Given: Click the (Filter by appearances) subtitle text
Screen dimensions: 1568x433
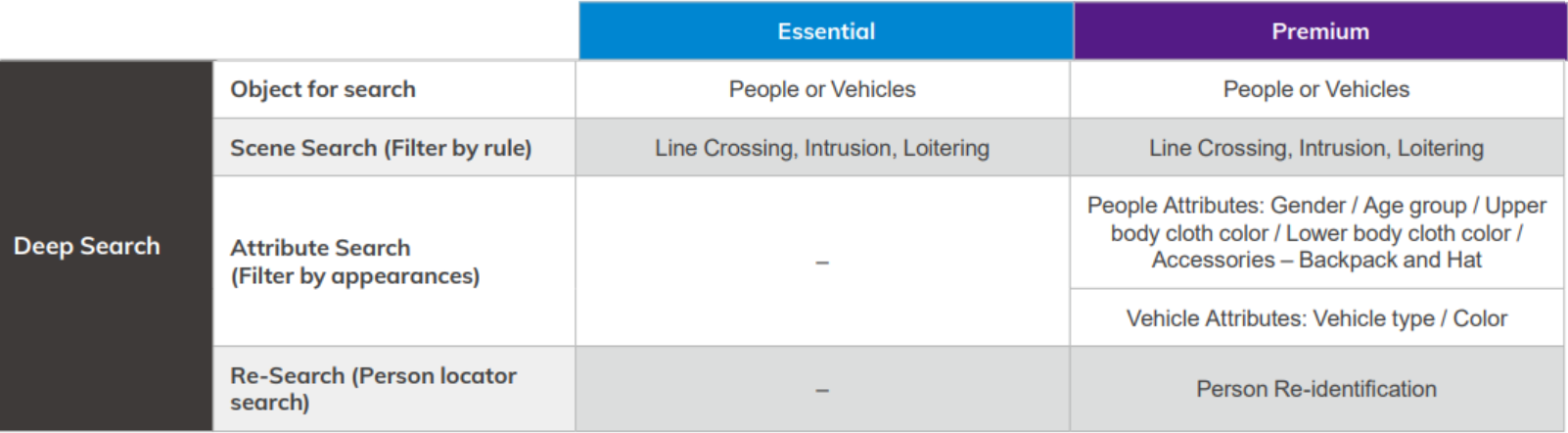Looking at the screenshot, I should click(355, 276).
